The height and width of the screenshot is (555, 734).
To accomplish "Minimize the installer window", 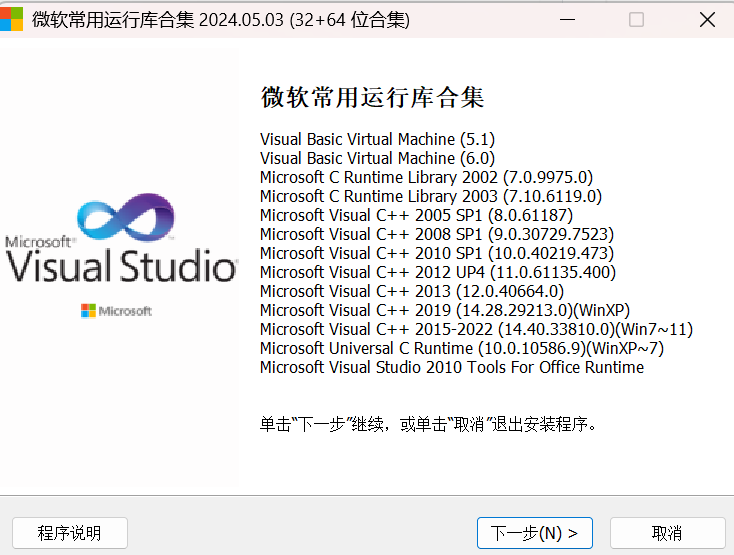I will tap(567, 20).
